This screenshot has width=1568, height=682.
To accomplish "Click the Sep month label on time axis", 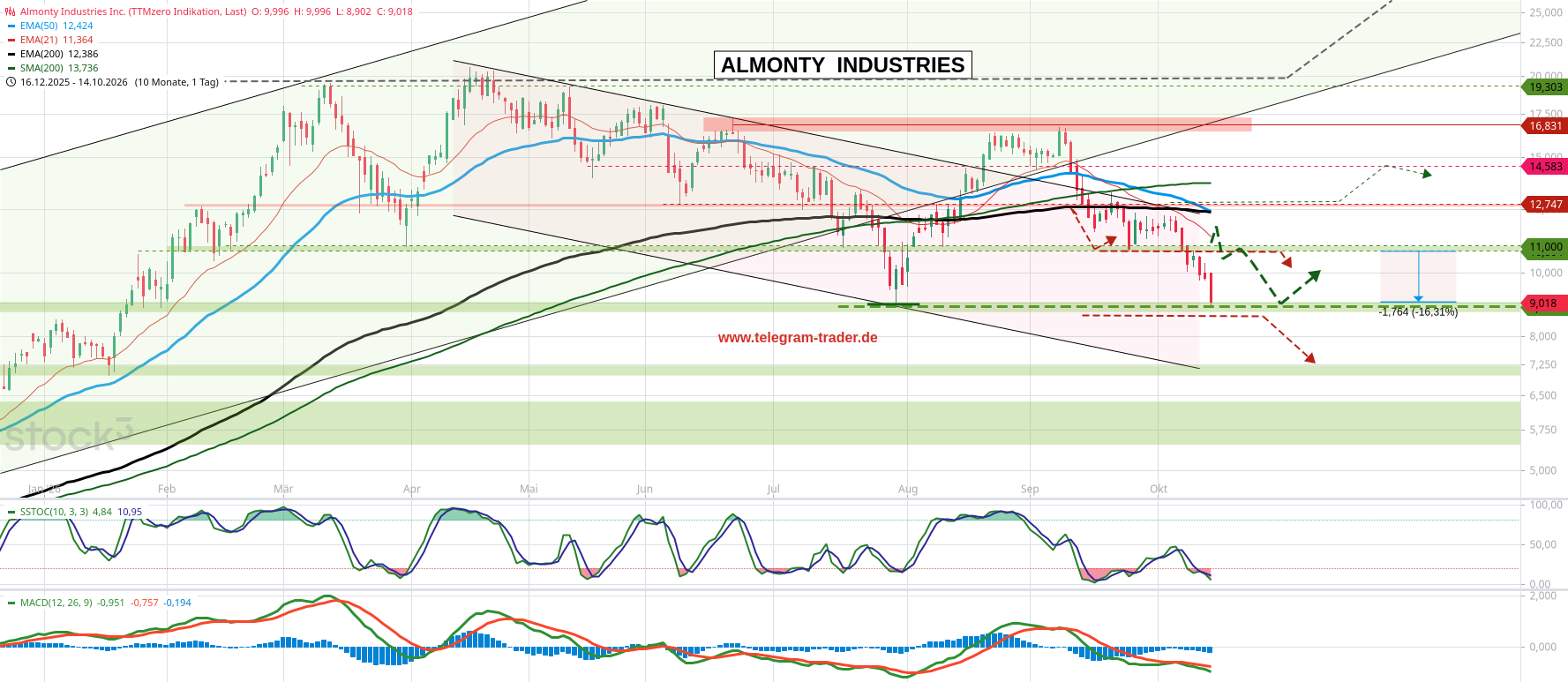I will [1030, 489].
